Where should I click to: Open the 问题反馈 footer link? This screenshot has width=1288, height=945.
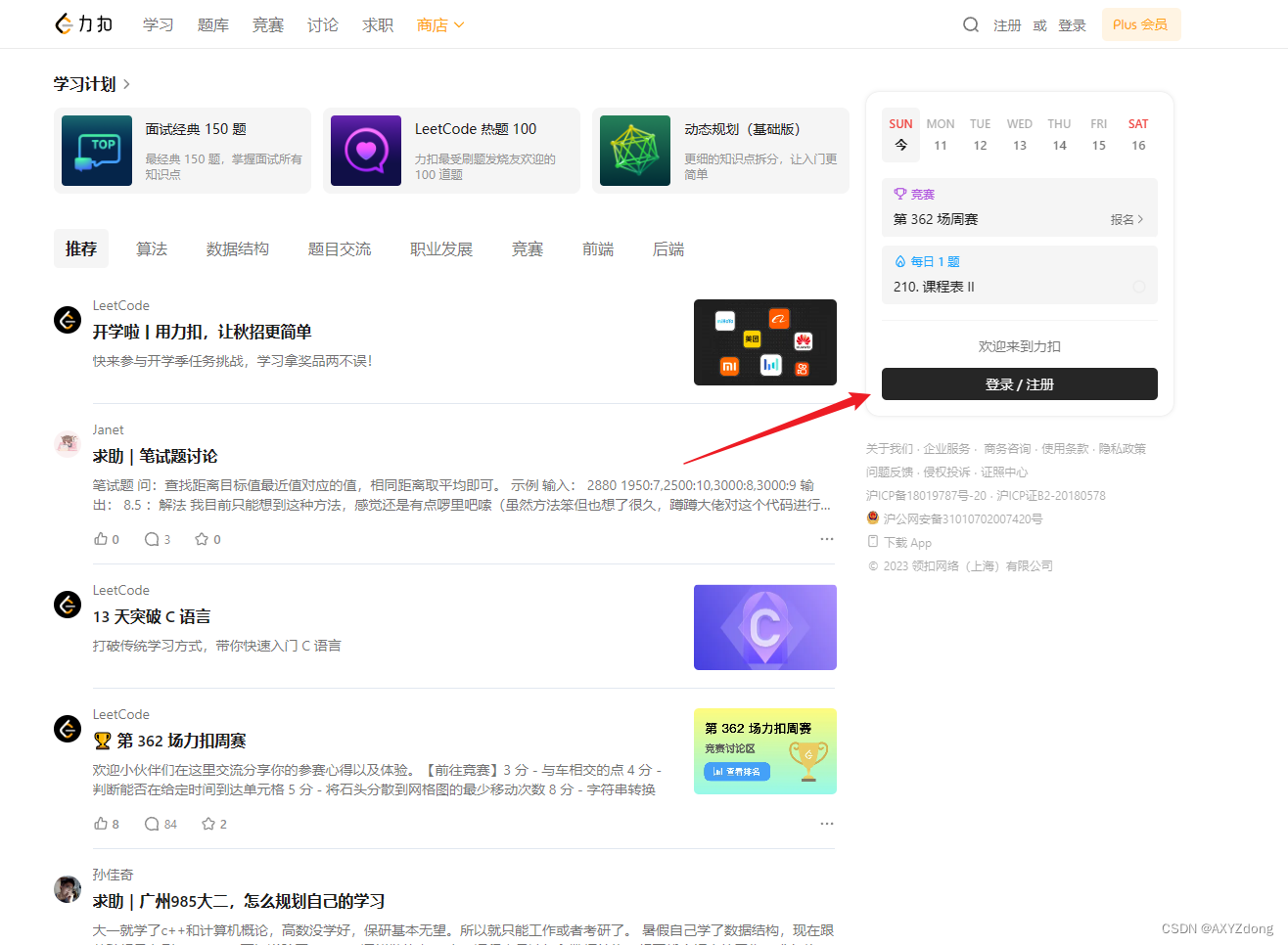coord(890,472)
